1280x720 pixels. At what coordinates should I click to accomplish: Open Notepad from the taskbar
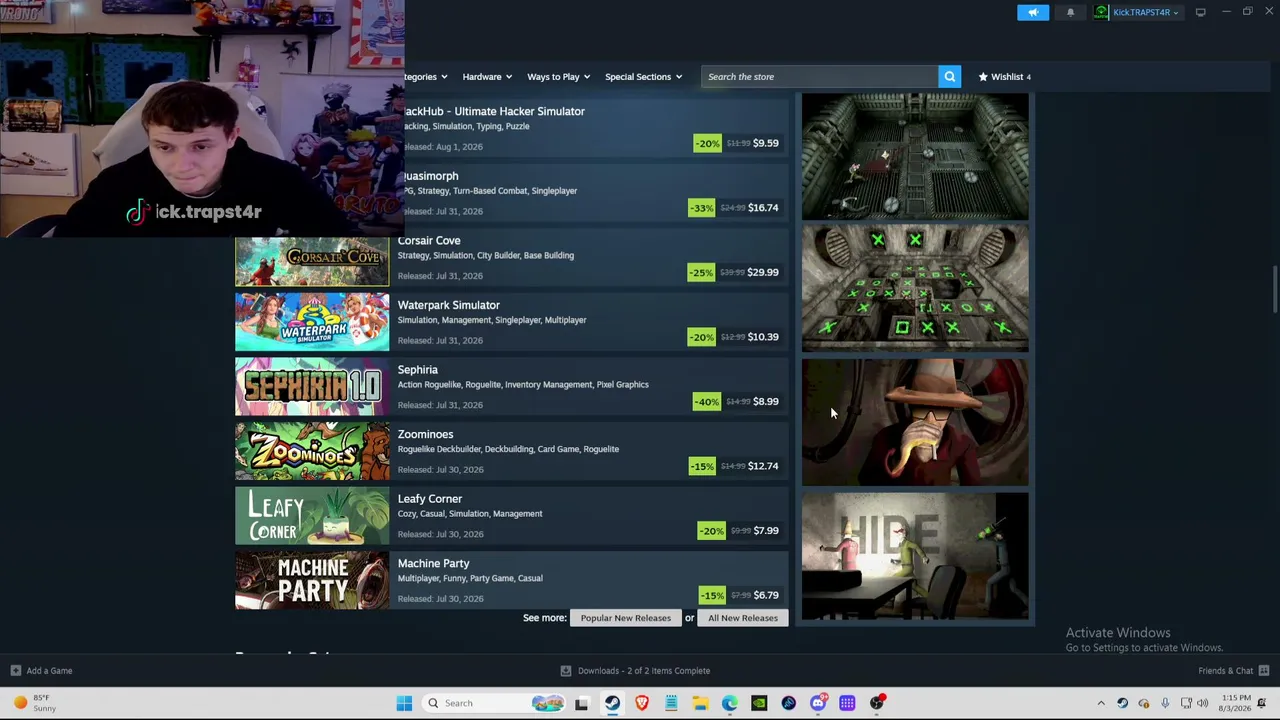coord(671,703)
